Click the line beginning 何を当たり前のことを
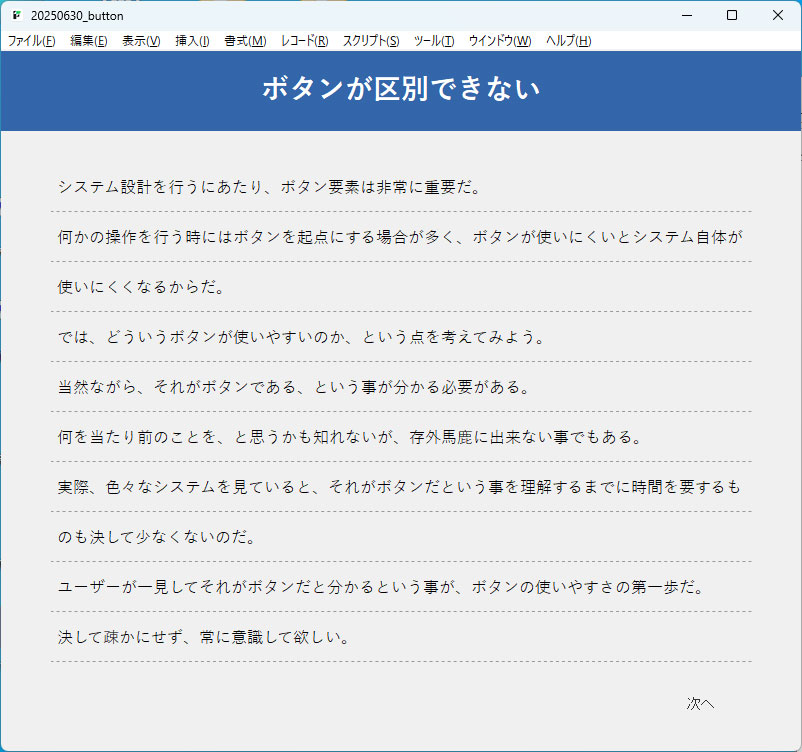Viewport: 802px width, 752px height. pos(350,437)
